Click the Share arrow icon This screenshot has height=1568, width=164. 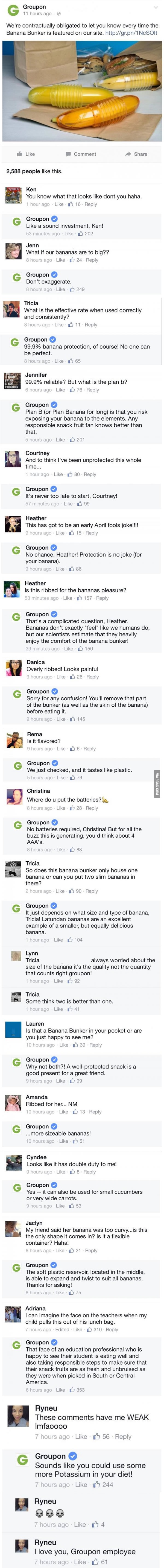point(128,154)
